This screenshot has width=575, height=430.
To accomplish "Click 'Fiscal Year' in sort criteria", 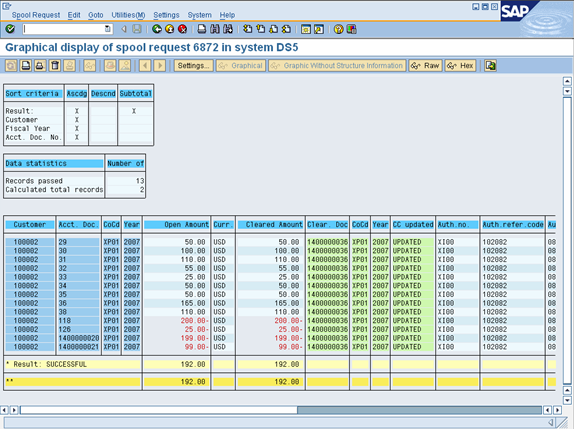I will [x=28, y=128].
